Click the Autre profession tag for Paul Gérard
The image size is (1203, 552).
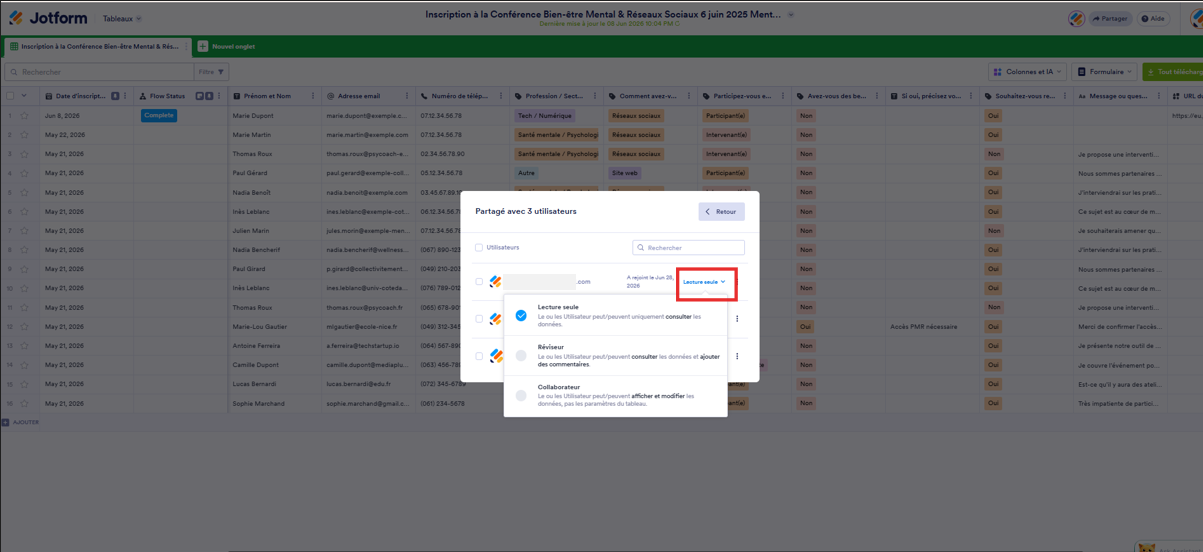[526, 173]
